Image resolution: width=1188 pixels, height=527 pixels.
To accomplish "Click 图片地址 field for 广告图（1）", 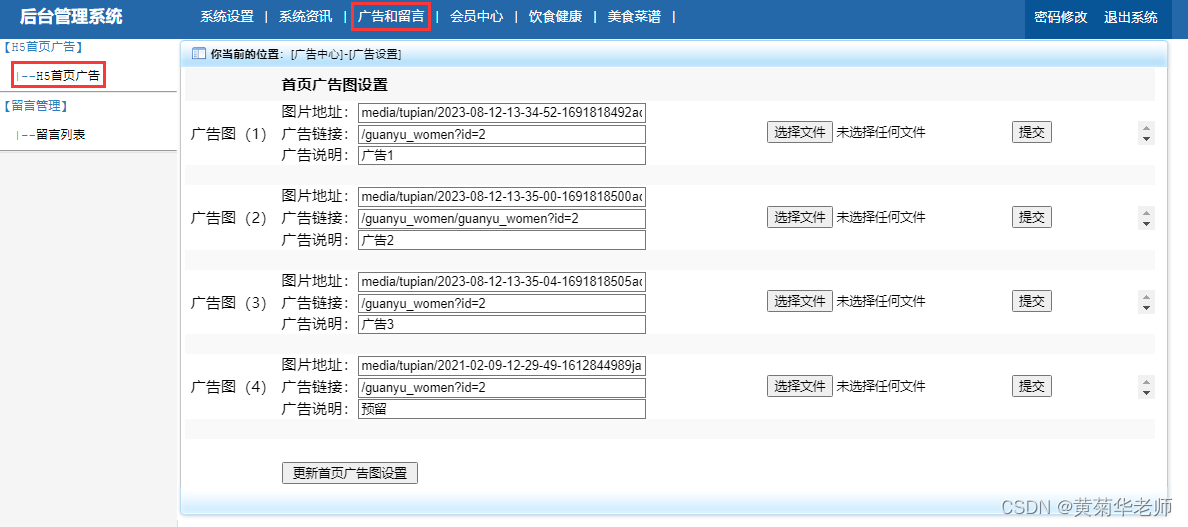I will tap(502, 113).
